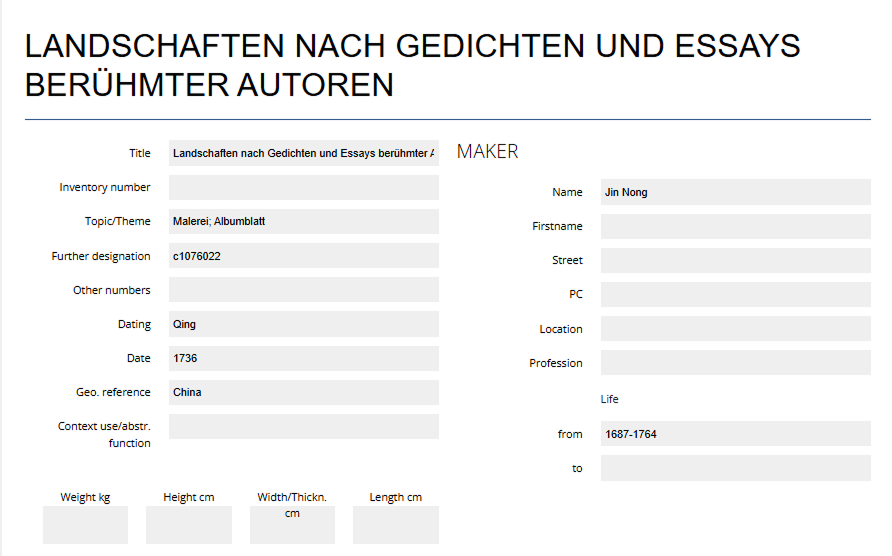Click the maker Name field Jin Nong

[x=735, y=192]
